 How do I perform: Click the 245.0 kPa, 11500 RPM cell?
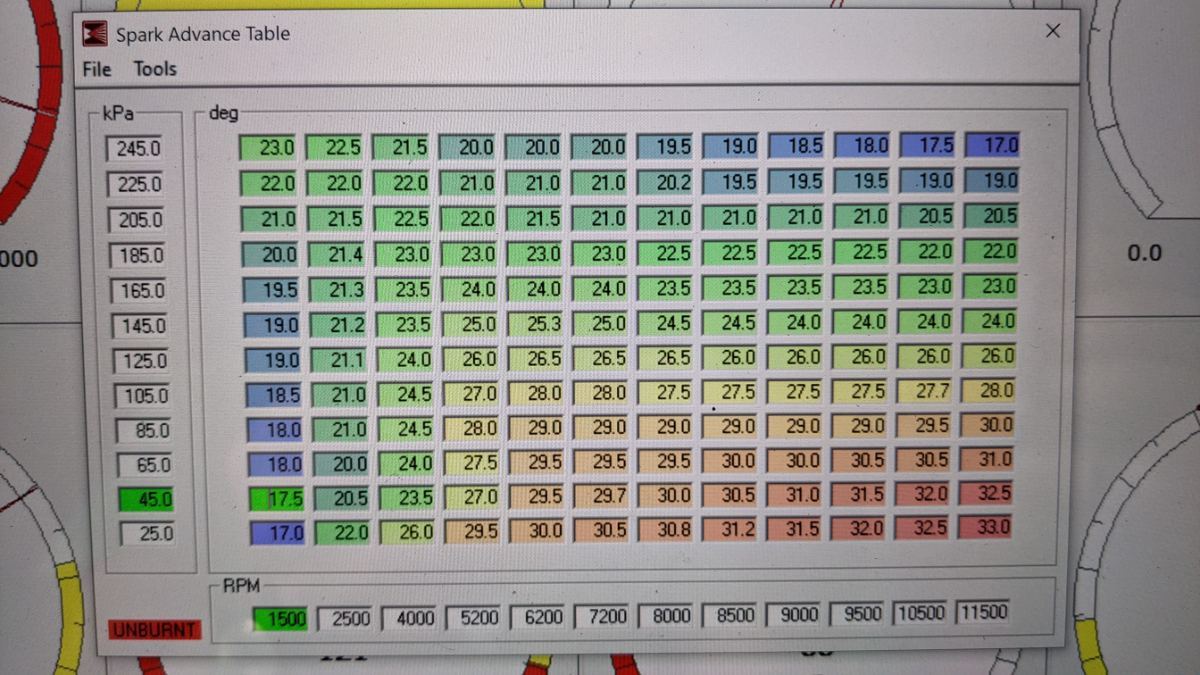click(x=992, y=145)
